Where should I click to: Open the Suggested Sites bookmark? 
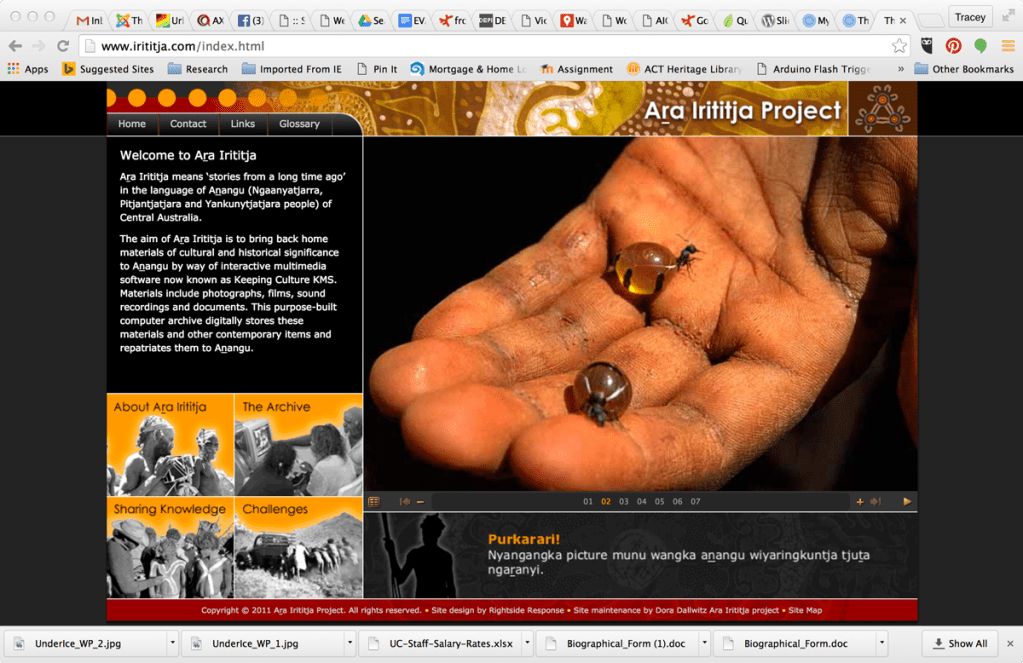pos(108,69)
